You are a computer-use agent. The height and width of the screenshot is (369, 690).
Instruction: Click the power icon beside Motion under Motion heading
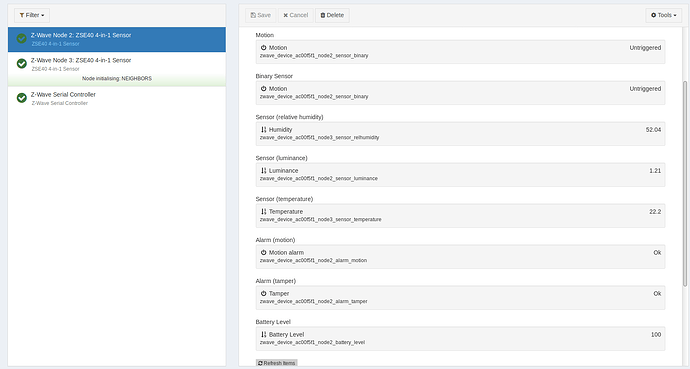(x=264, y=47)
